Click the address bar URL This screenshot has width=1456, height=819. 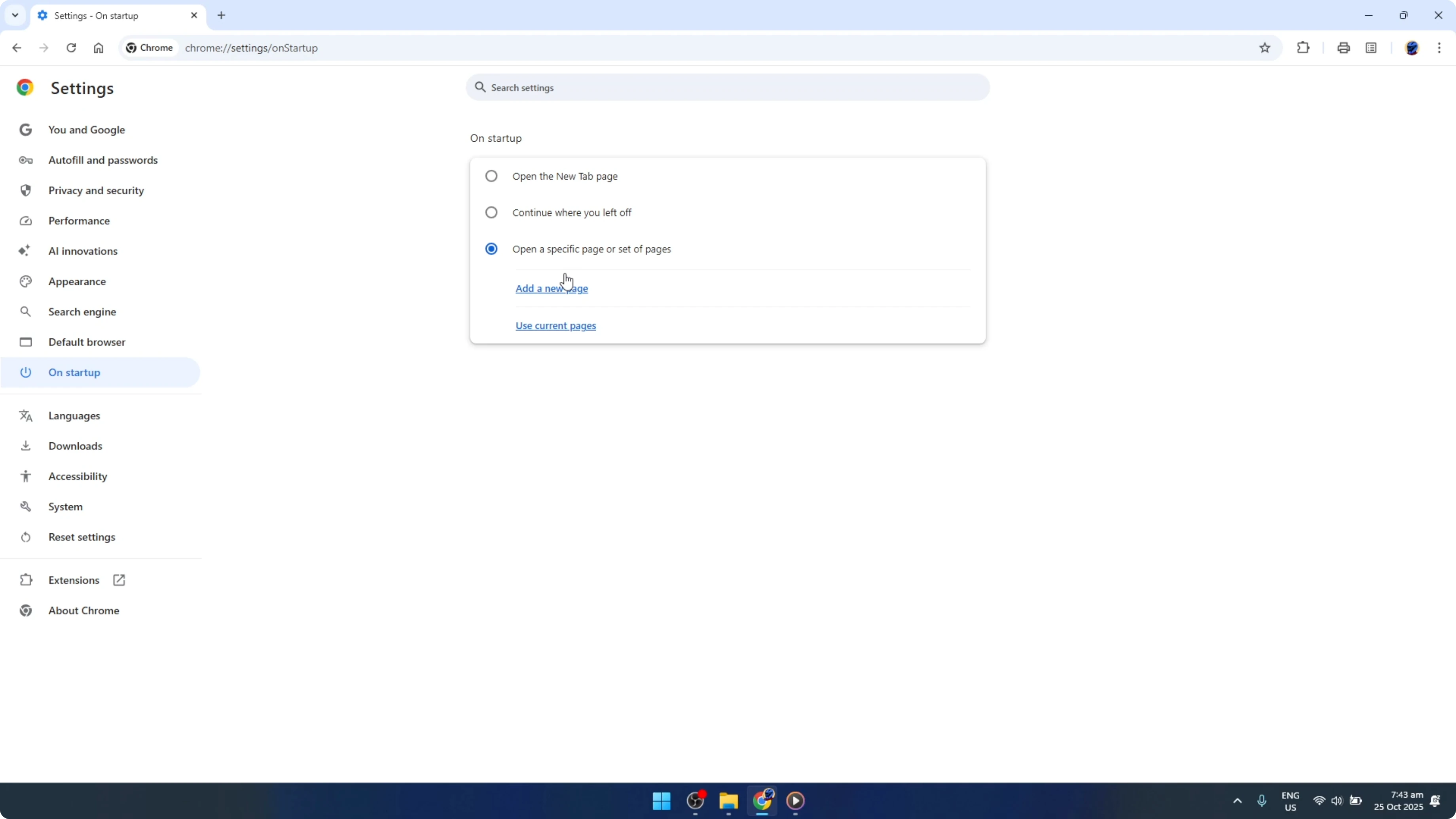tap(252, 48)
